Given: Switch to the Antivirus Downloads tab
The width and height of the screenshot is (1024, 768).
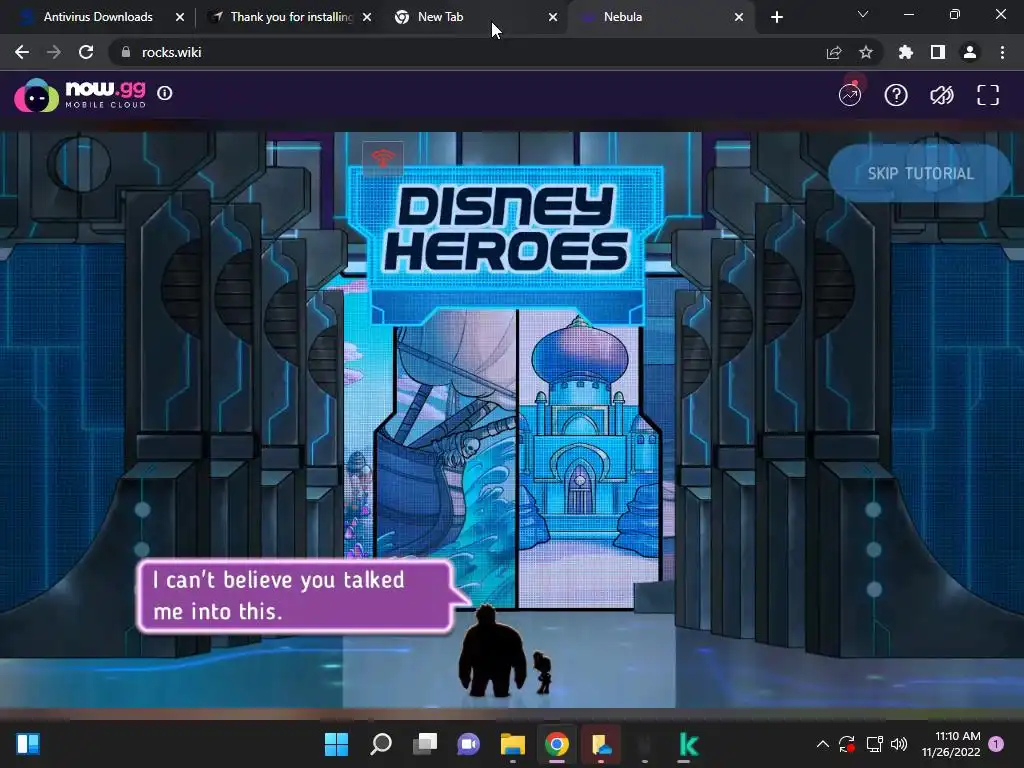Looking at the screenshot, I should click(x=98, y=17).
